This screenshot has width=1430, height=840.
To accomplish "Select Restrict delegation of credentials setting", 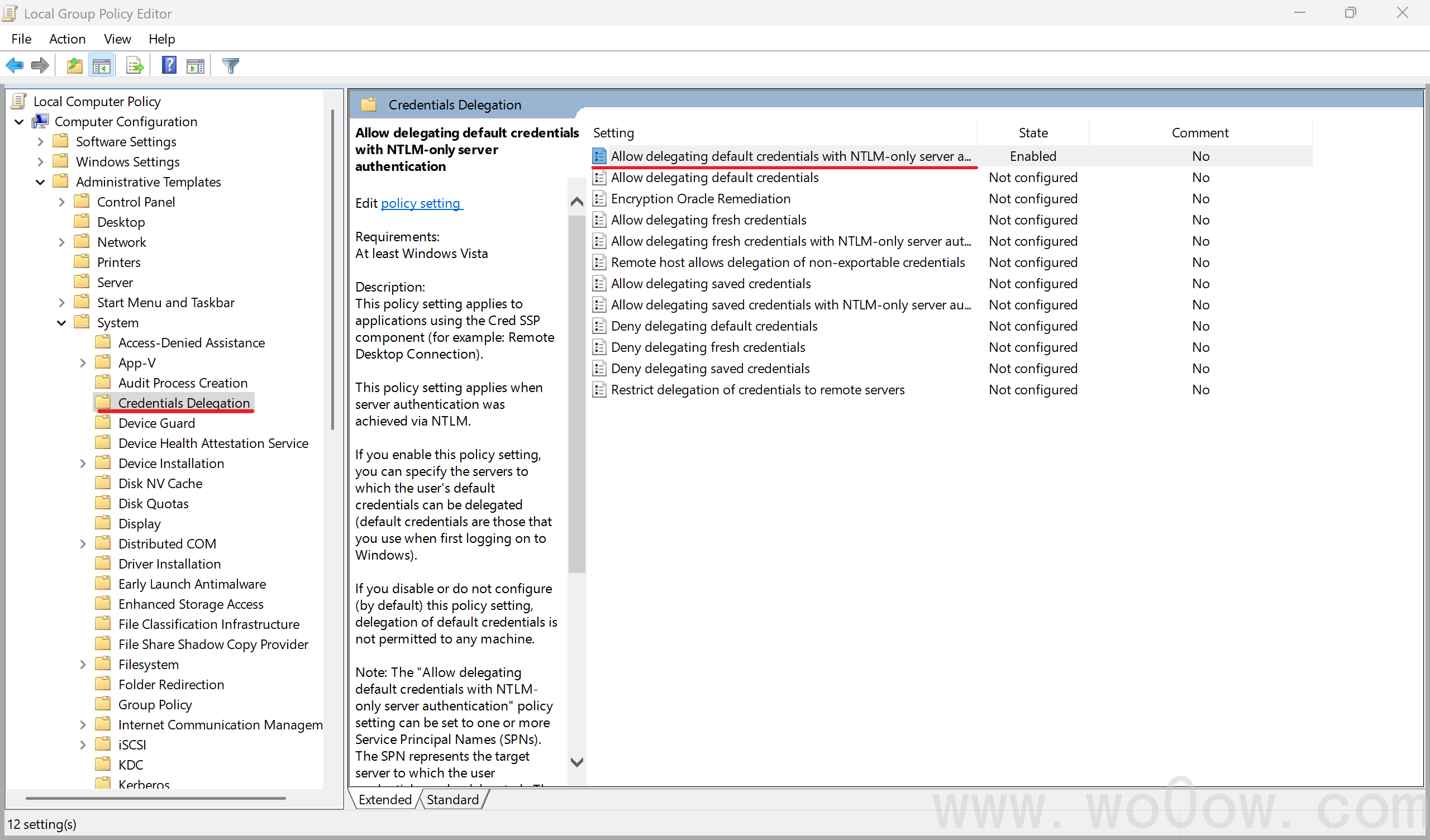I will (757, 390).
